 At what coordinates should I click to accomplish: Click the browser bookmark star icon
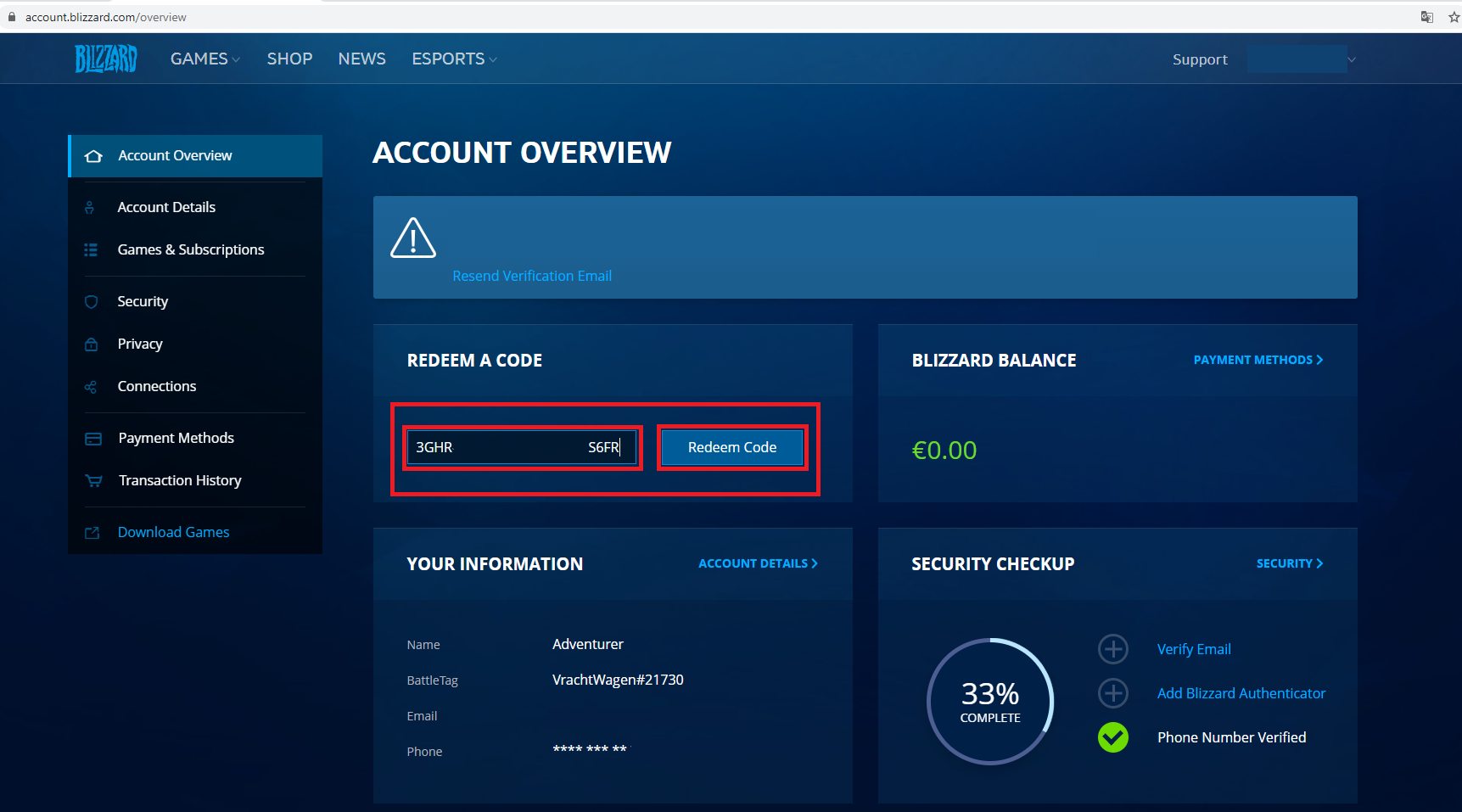(x=1454, y=17)
